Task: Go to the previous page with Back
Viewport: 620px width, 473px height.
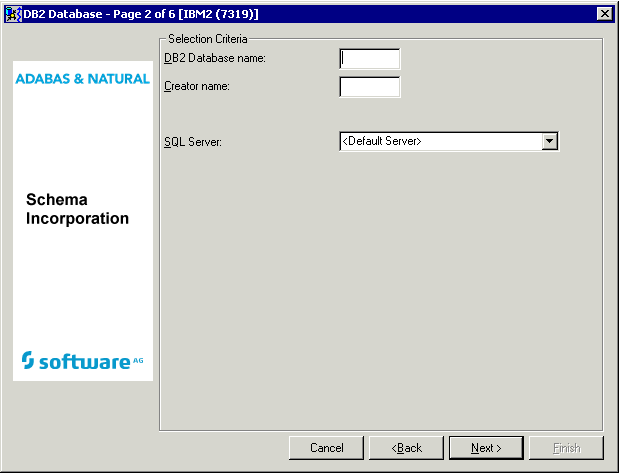Action: point(406,448)
